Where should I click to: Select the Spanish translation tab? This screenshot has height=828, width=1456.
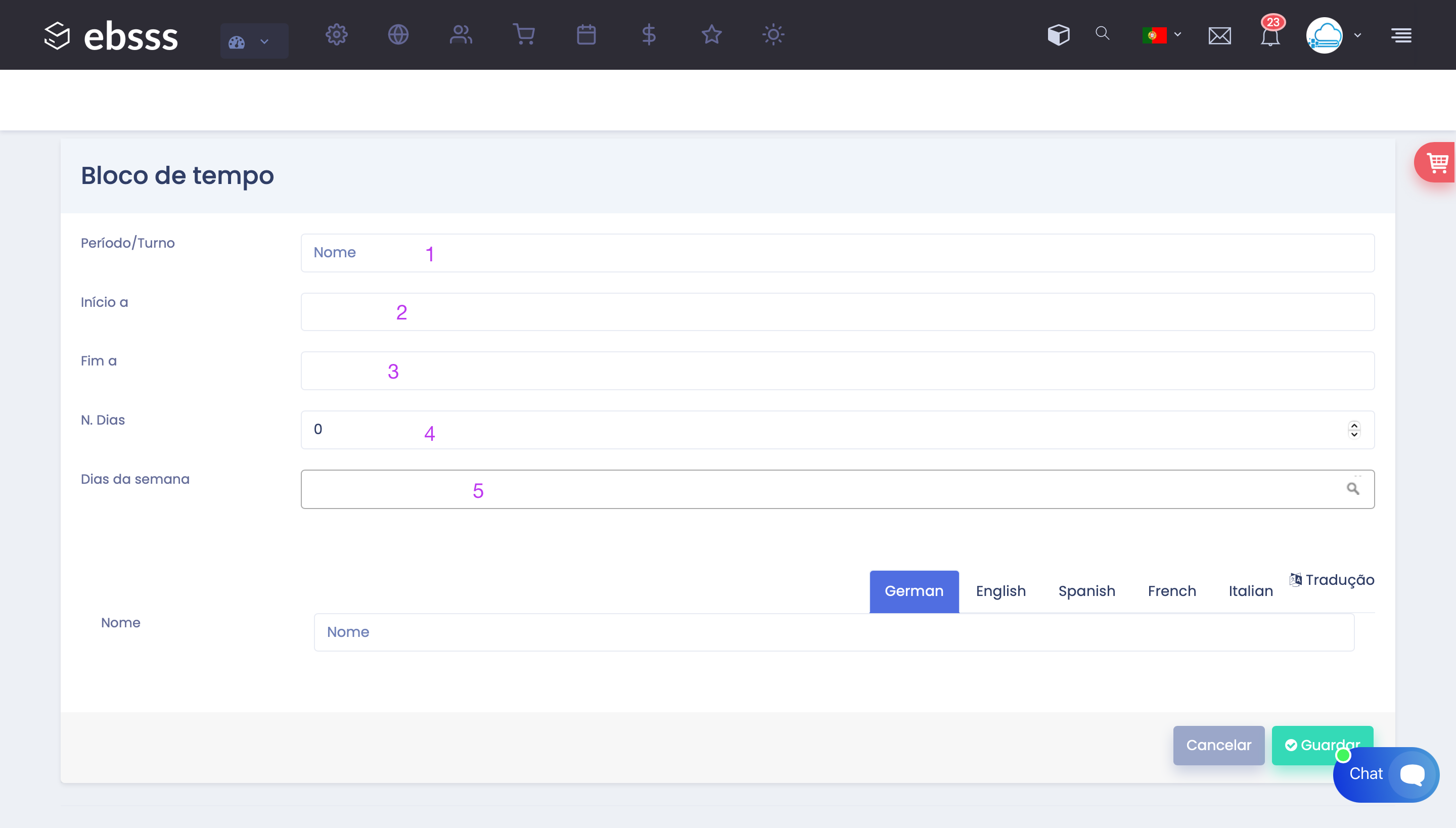click(x=1086, y=591)
